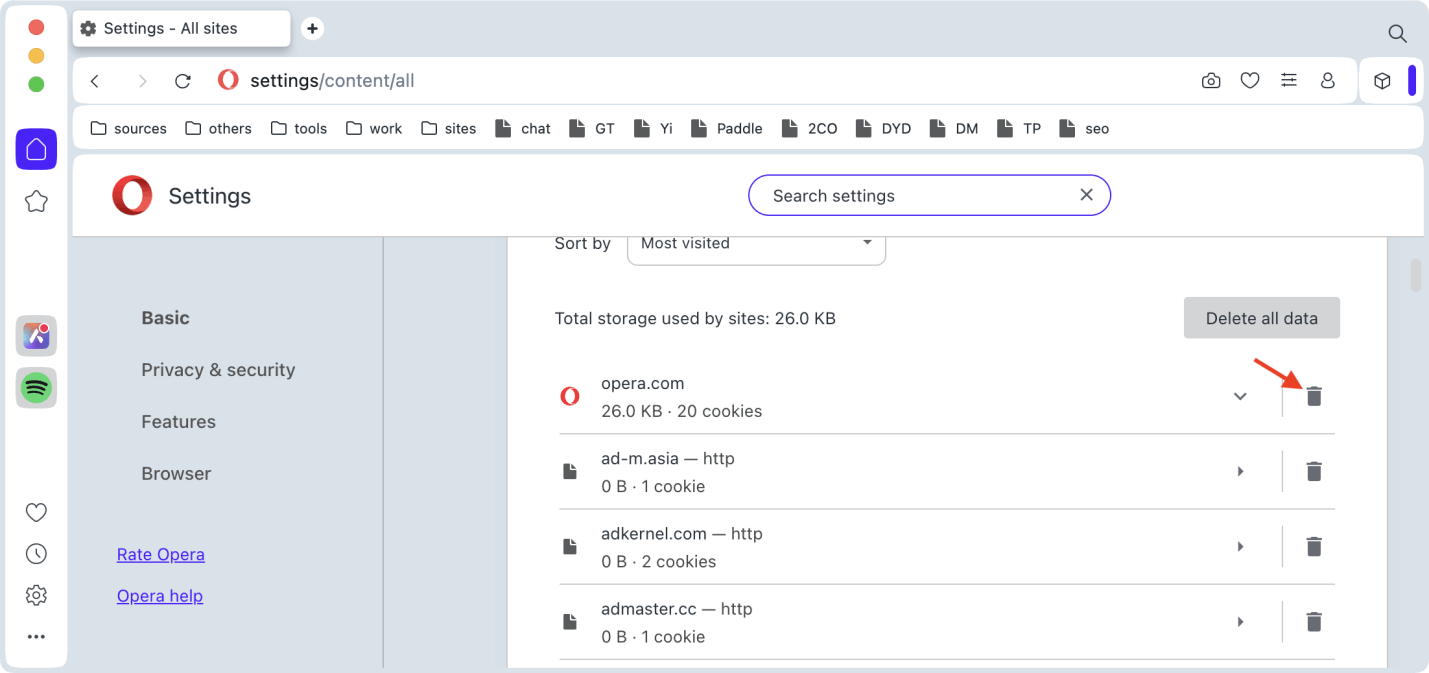Click the heart bookmark icon in address bar

1250,81
